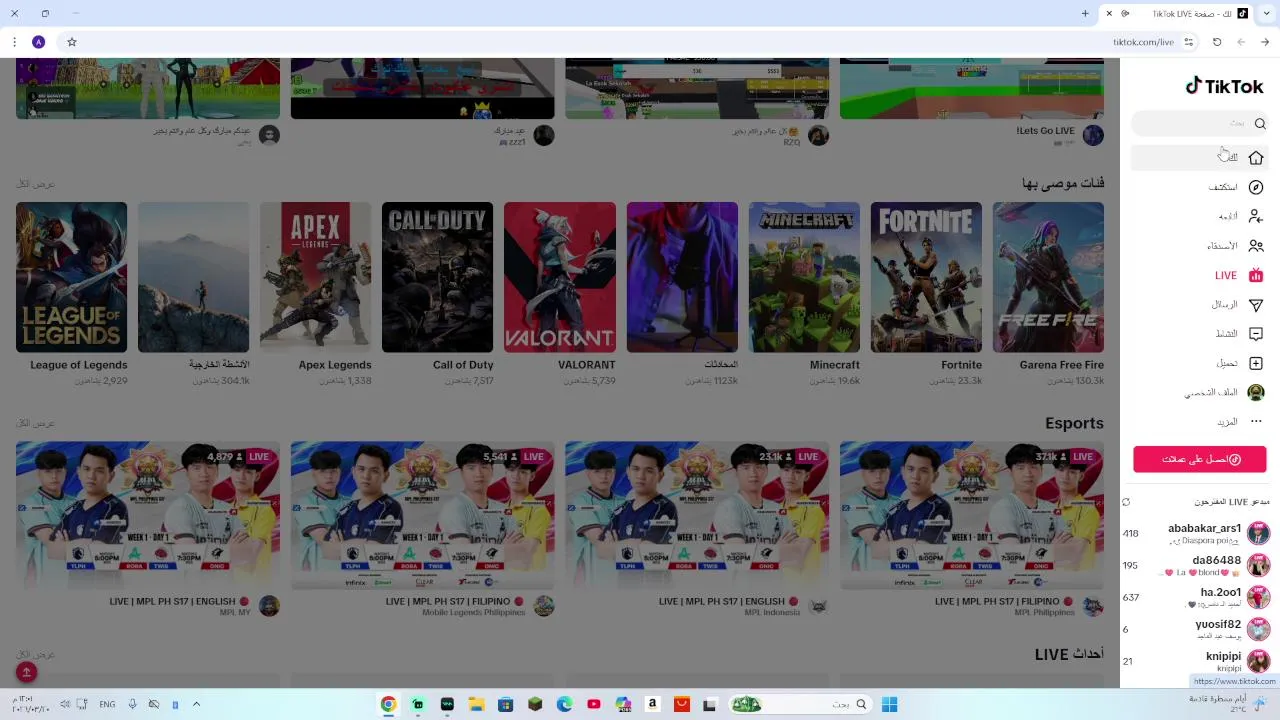Open yuosif82 live creator
The height and width of the screenshot is (720, 1280).
[1195, 629]
